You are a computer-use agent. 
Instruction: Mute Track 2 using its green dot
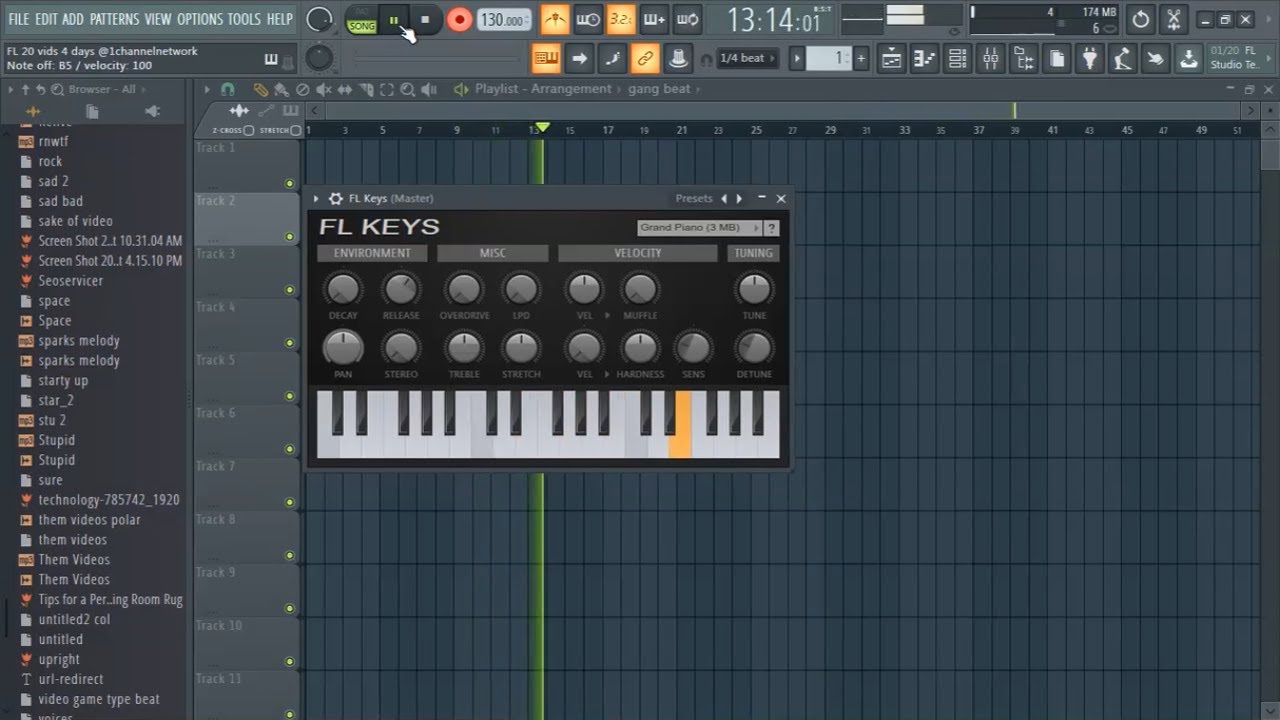point(289,236)
